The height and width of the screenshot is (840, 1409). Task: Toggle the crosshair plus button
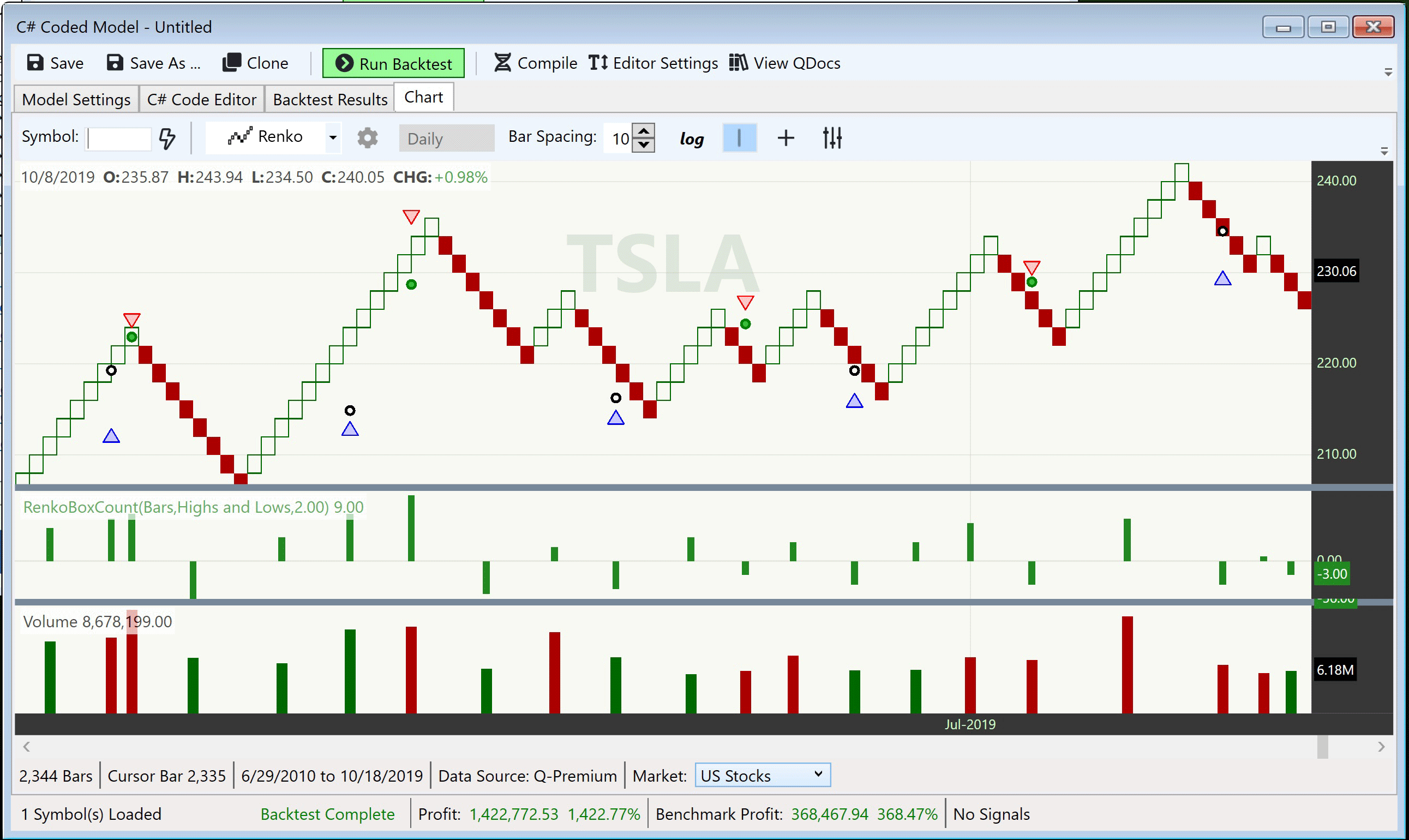pyautogui.click(x=786, y=138)
